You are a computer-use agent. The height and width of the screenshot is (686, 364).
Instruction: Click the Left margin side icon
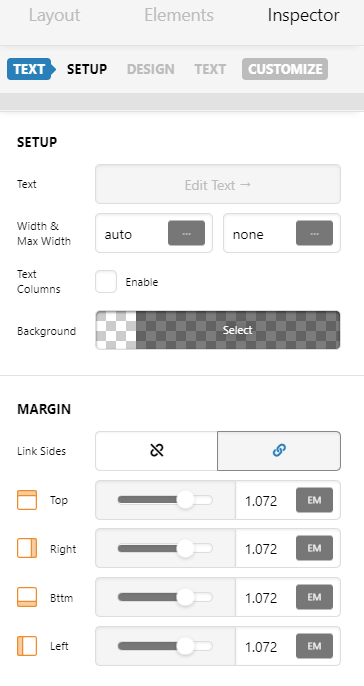(27, 646)
